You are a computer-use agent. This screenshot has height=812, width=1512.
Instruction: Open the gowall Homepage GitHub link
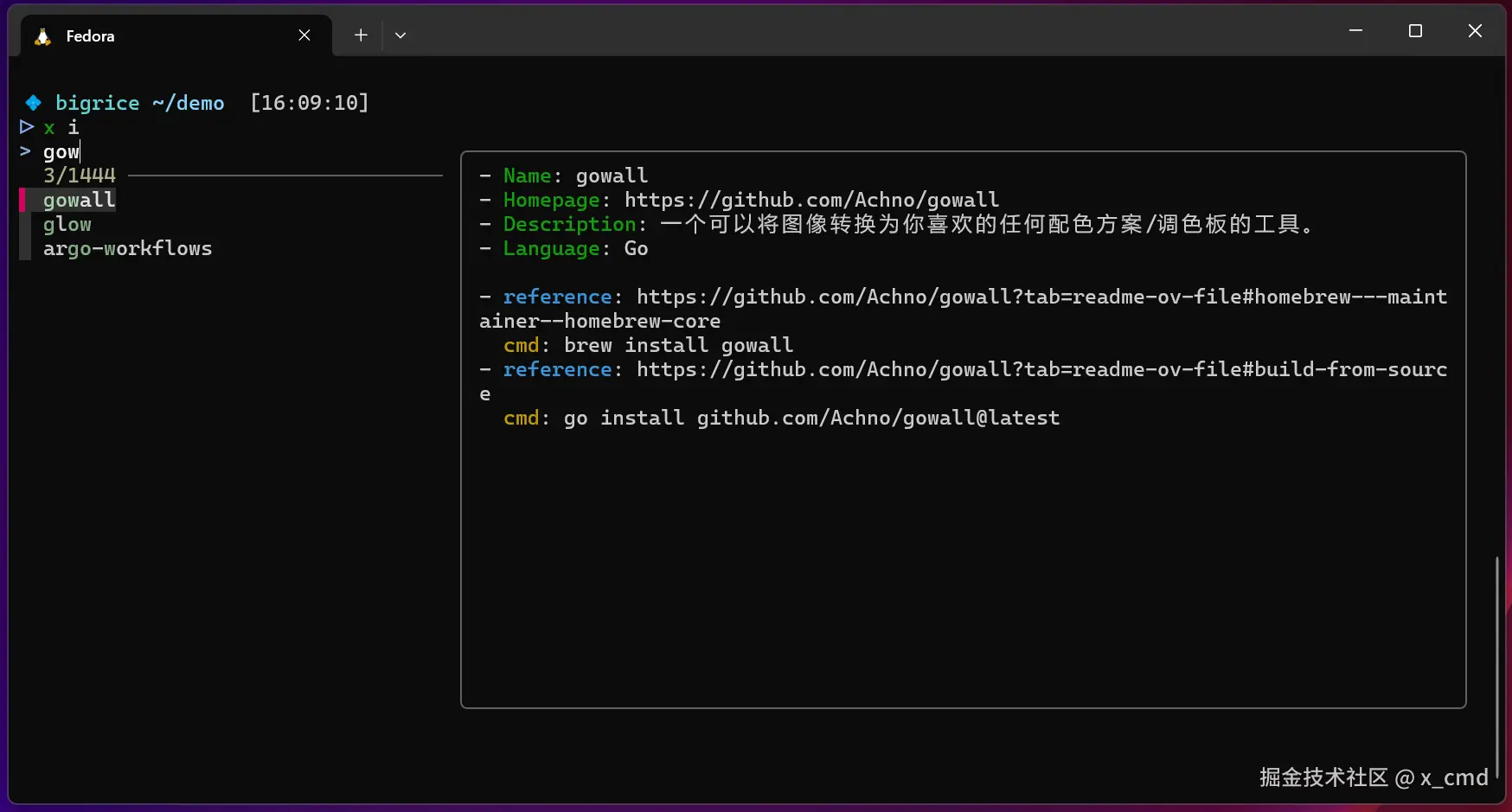[x=811, y=201]
